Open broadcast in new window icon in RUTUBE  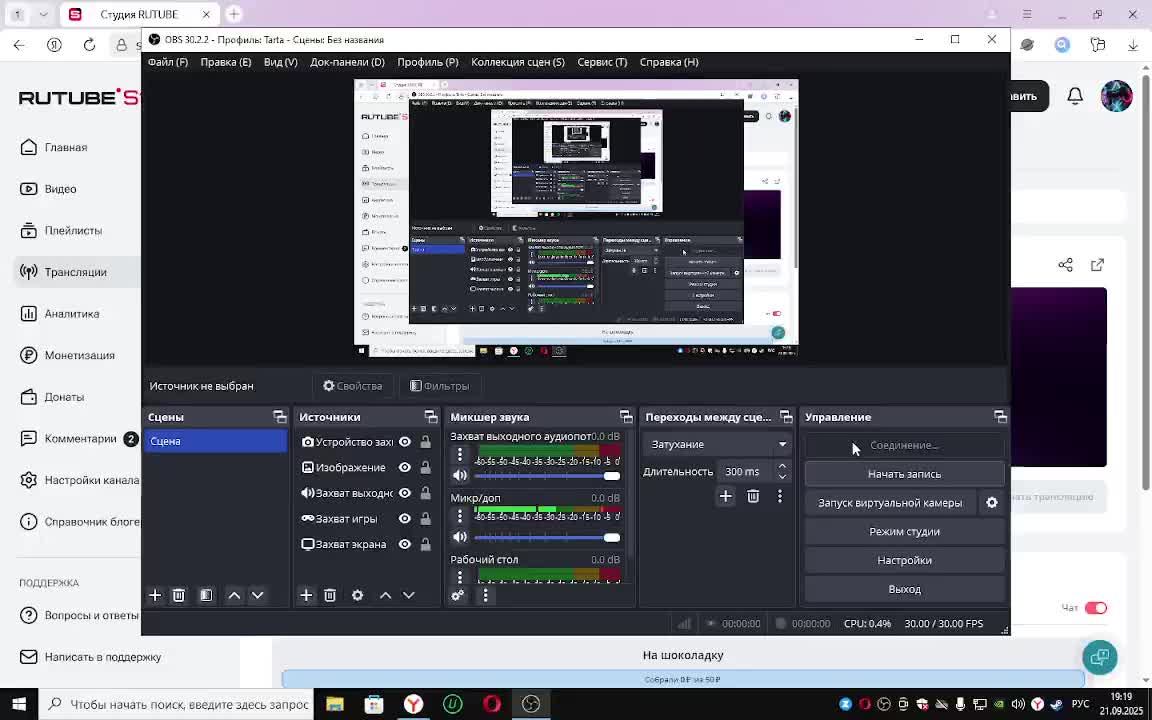(1098, 264)
